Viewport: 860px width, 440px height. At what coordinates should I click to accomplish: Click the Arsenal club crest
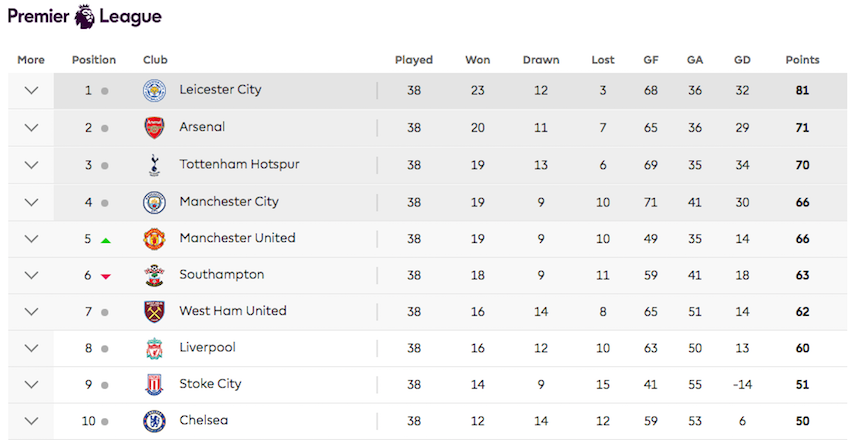(x=154, y=127)
